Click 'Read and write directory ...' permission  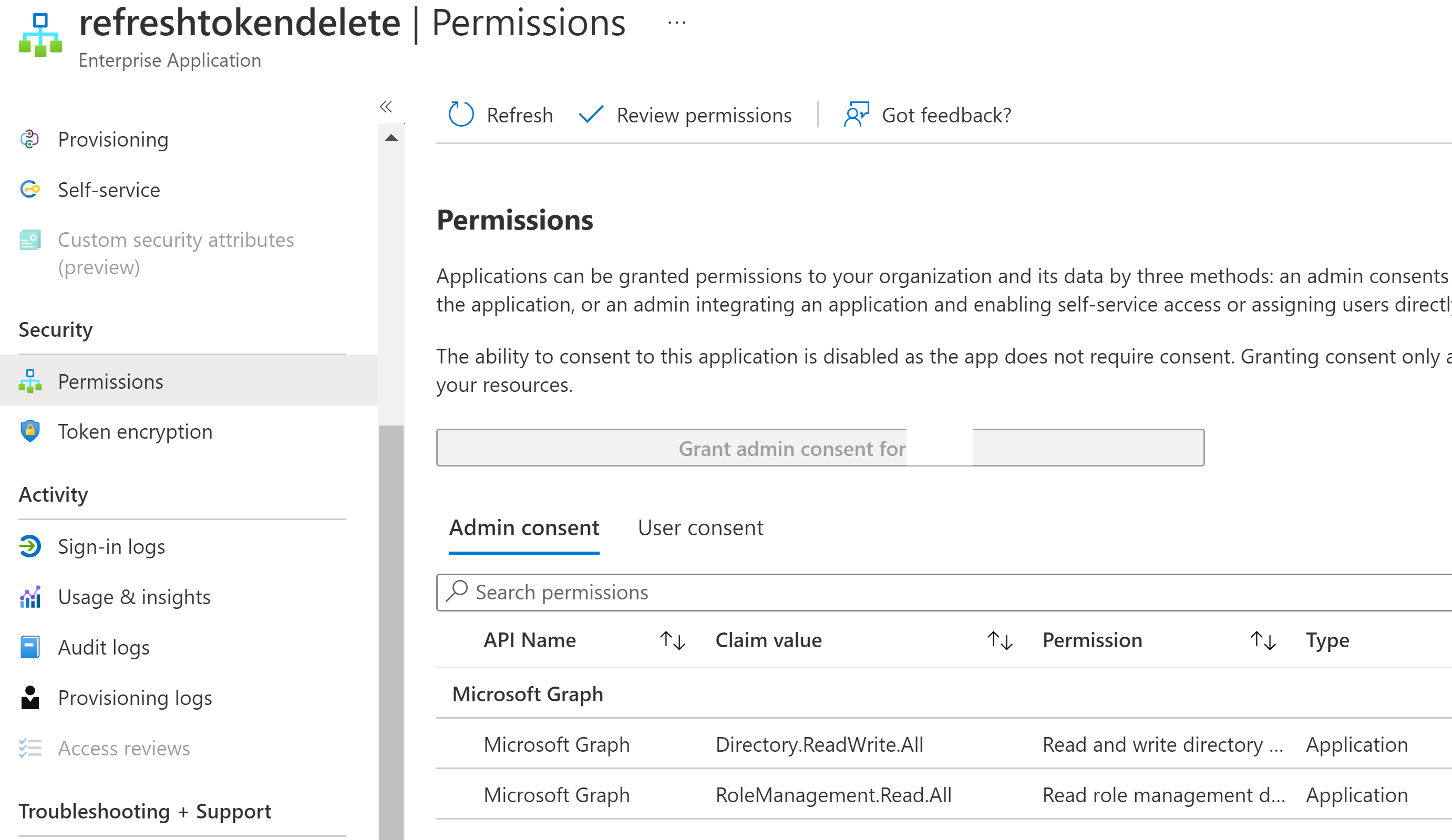click(x=1163, y=744)
